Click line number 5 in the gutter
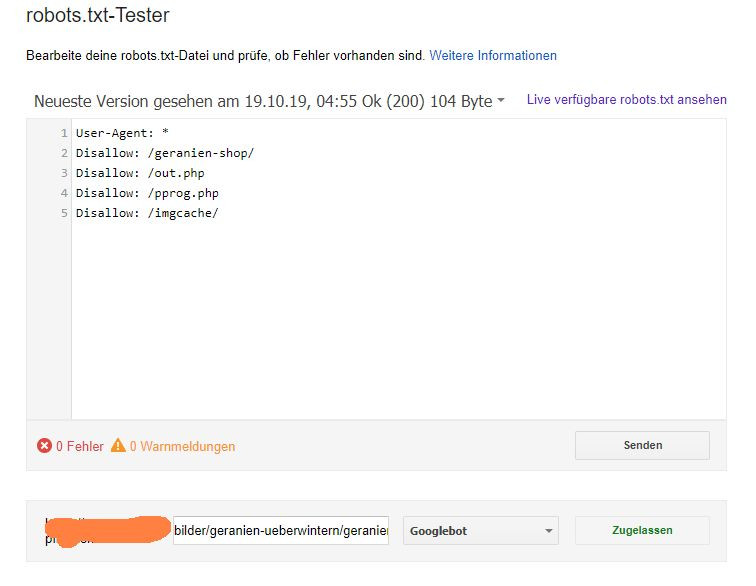This screenshot has height=586, width=756. [64, 213]
